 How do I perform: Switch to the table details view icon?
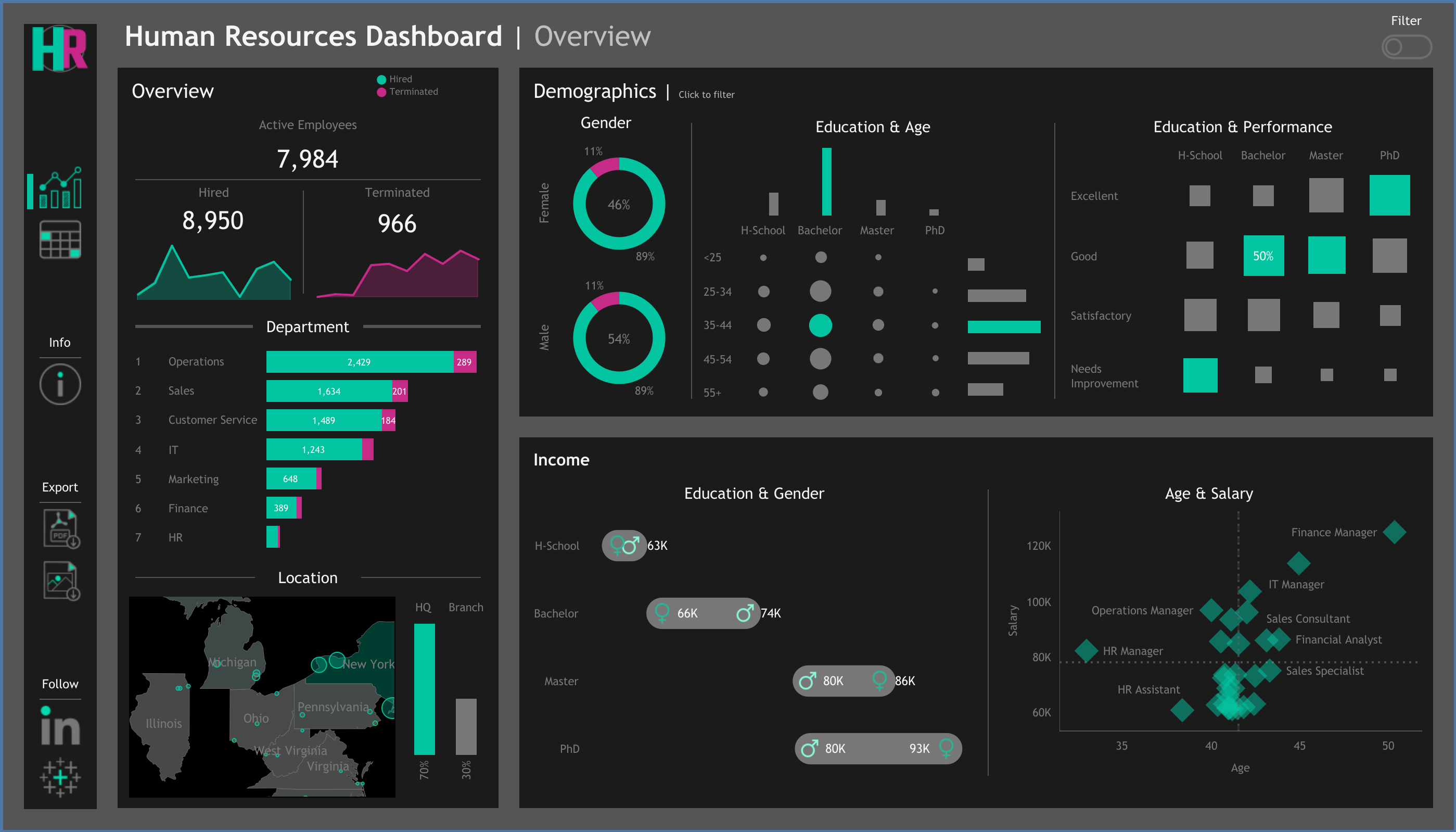[x=60, y=239]
